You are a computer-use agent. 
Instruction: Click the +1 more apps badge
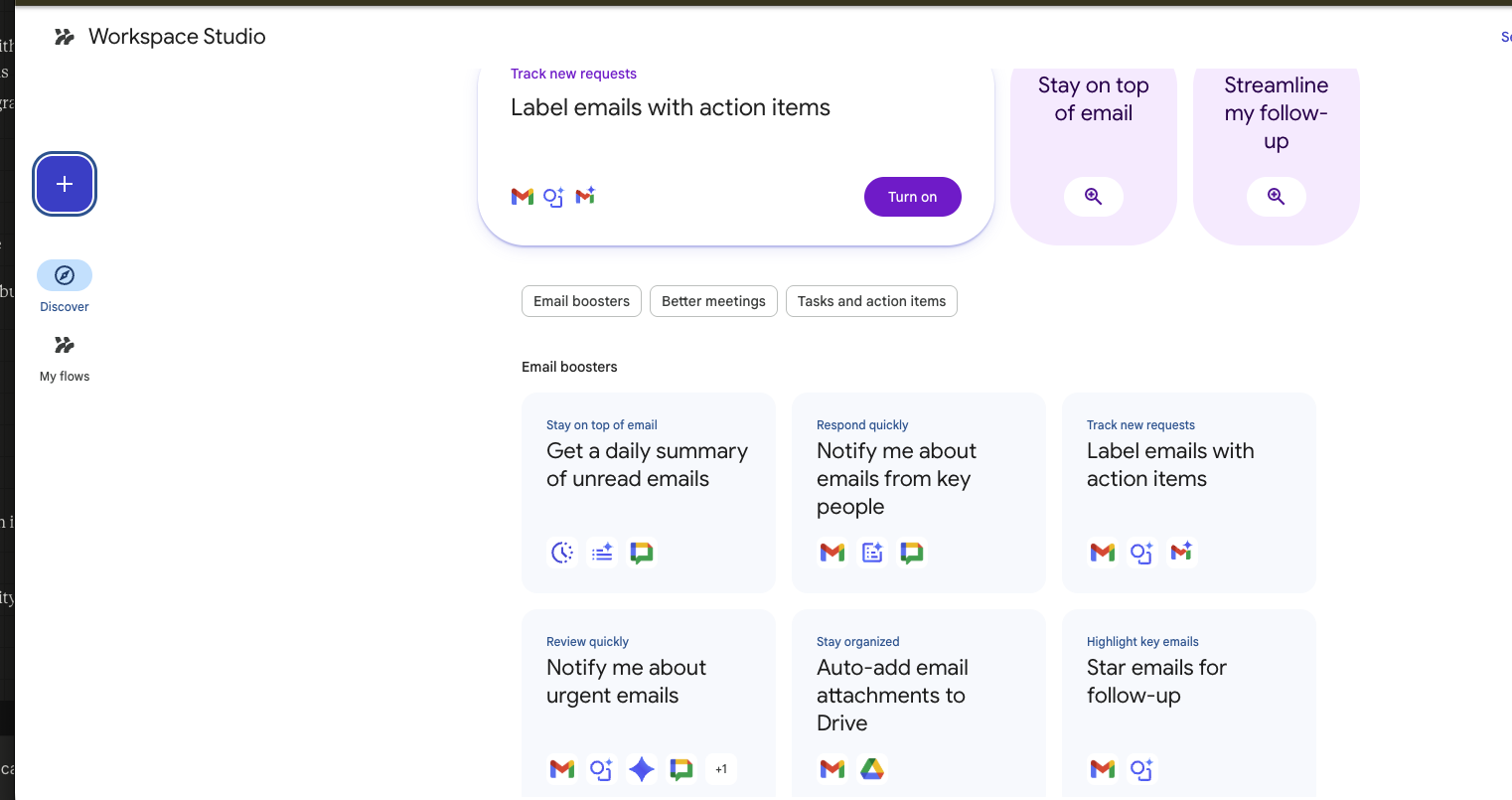[721, 769]
